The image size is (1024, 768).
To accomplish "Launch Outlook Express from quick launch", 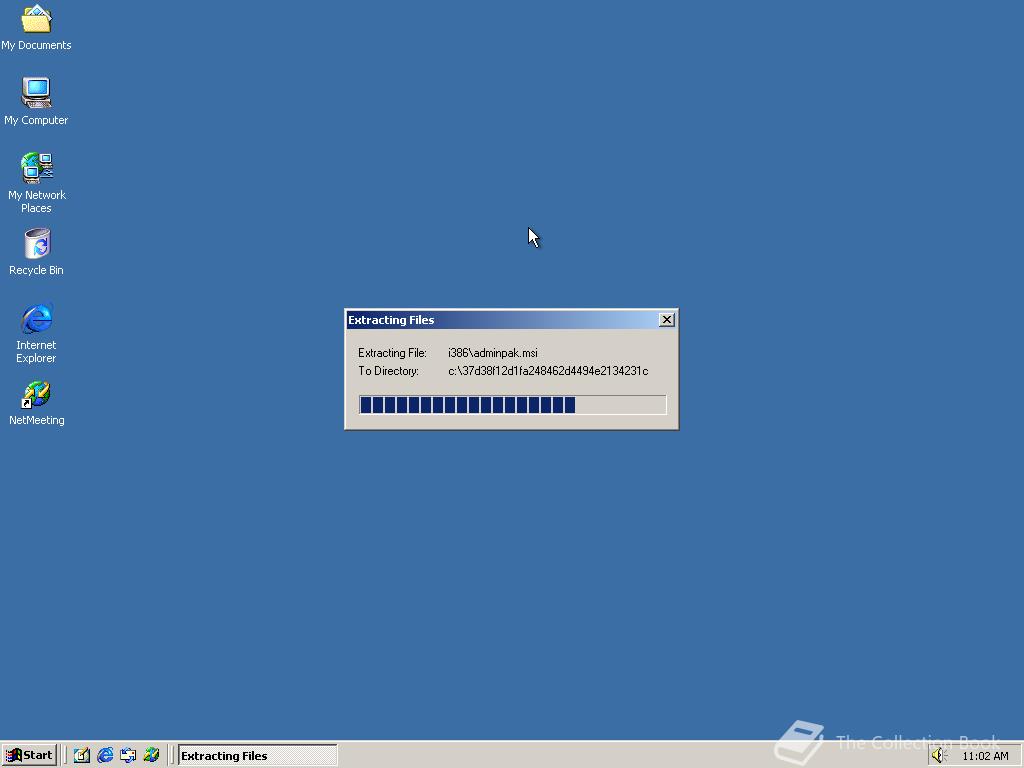I will [128, 756].
